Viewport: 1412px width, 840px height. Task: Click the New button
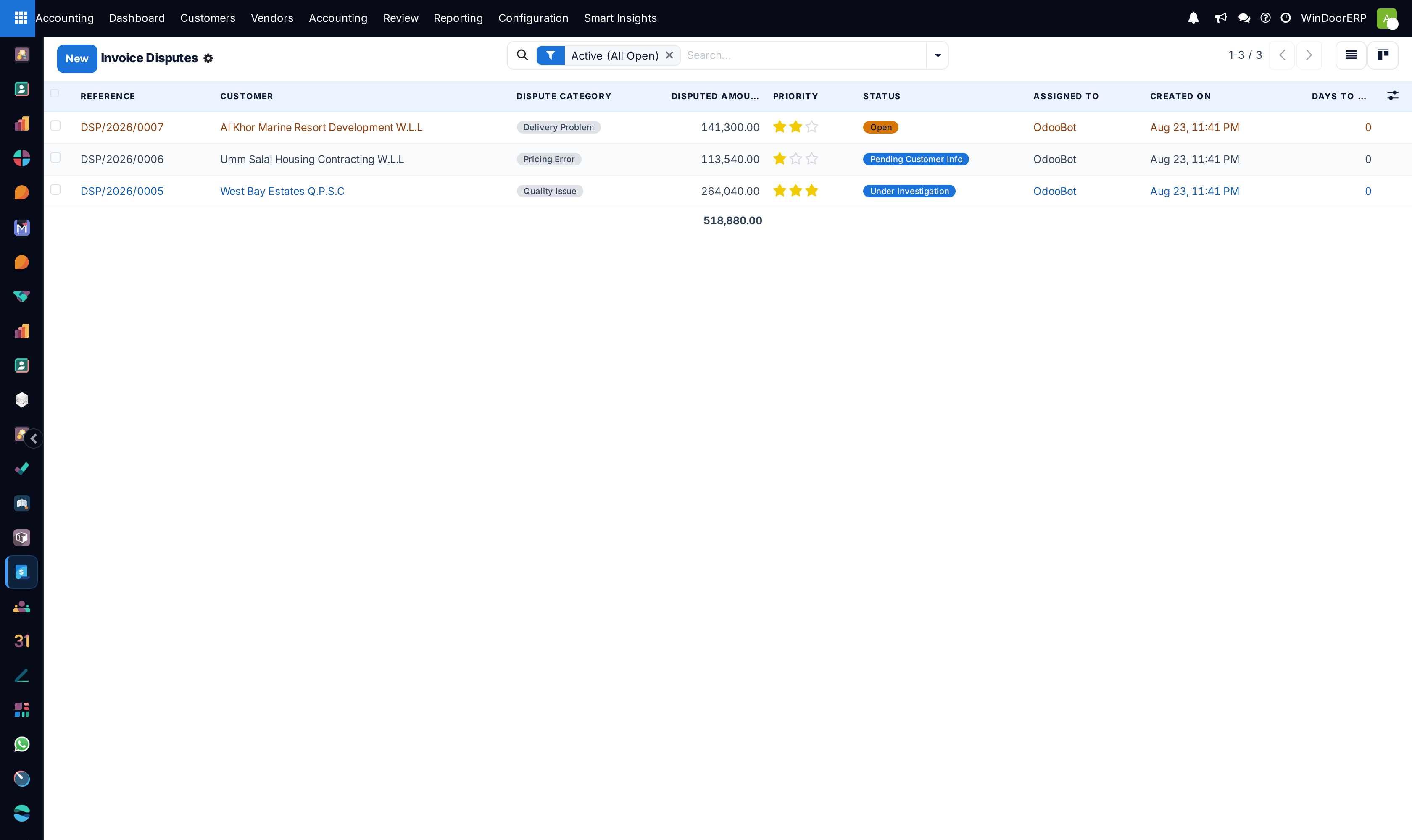(x=77, y=58)
